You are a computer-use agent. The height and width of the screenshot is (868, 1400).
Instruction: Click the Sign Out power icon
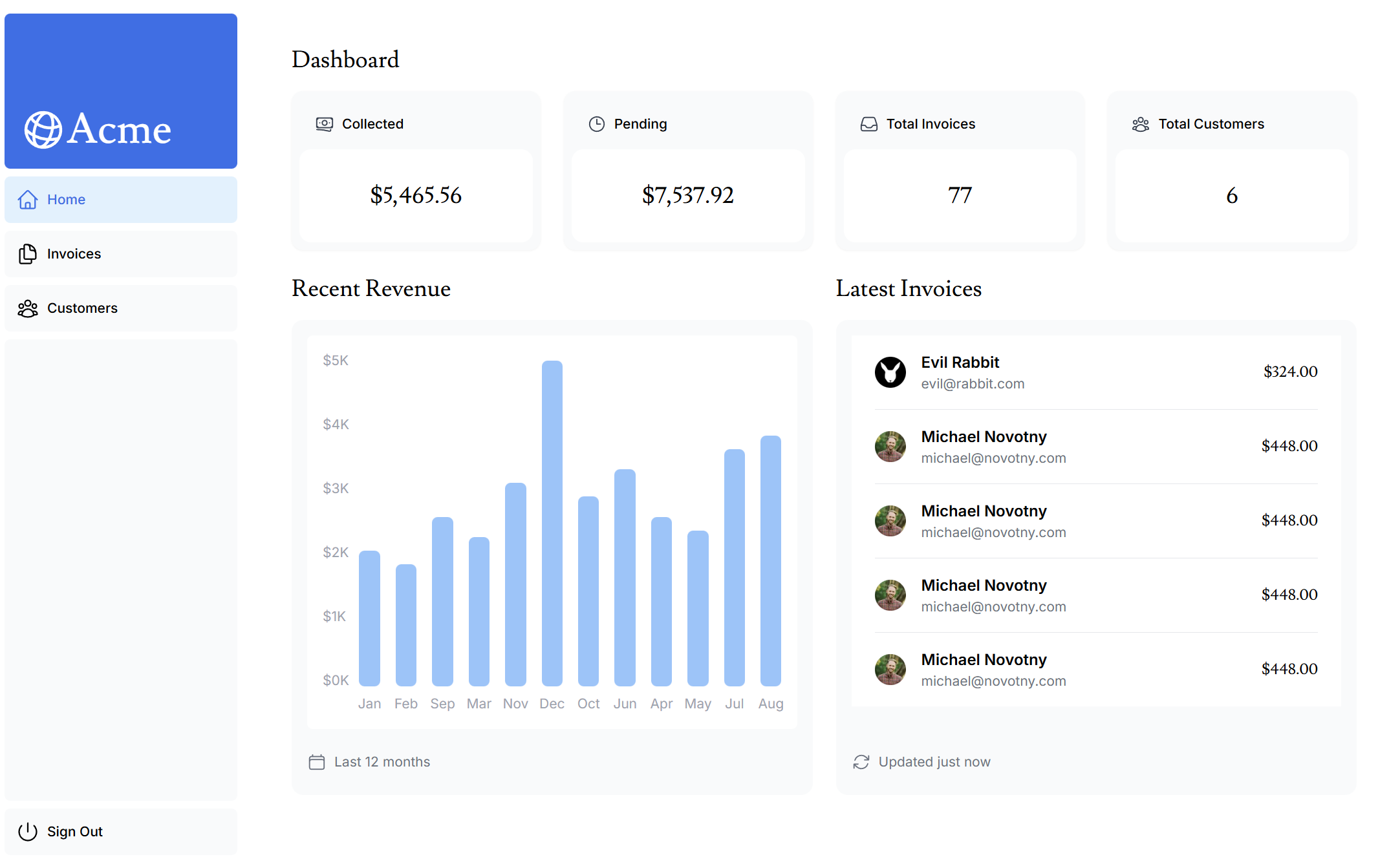27,832
